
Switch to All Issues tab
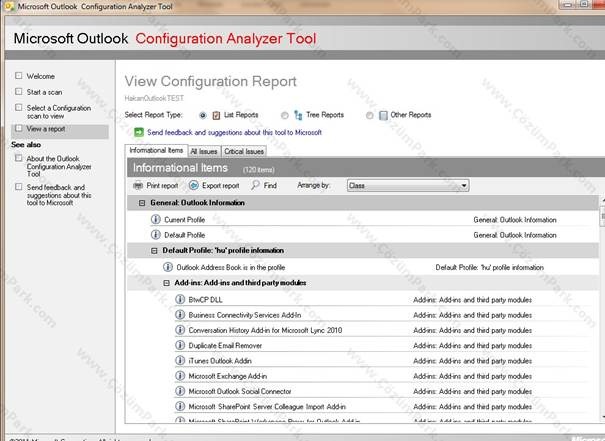coord(204,152)
